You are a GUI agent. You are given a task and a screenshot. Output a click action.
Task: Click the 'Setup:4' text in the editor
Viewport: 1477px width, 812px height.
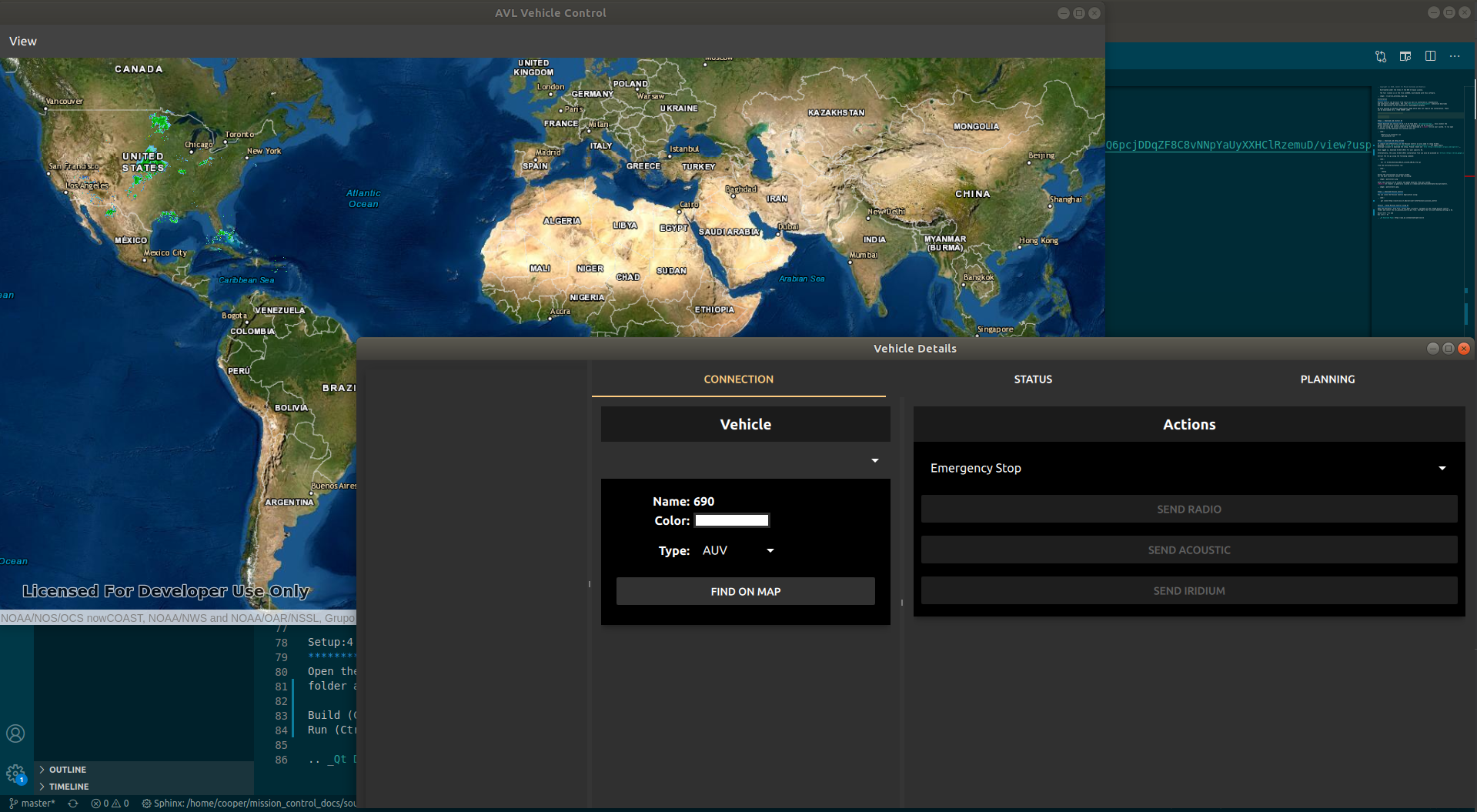pos(330,642)
